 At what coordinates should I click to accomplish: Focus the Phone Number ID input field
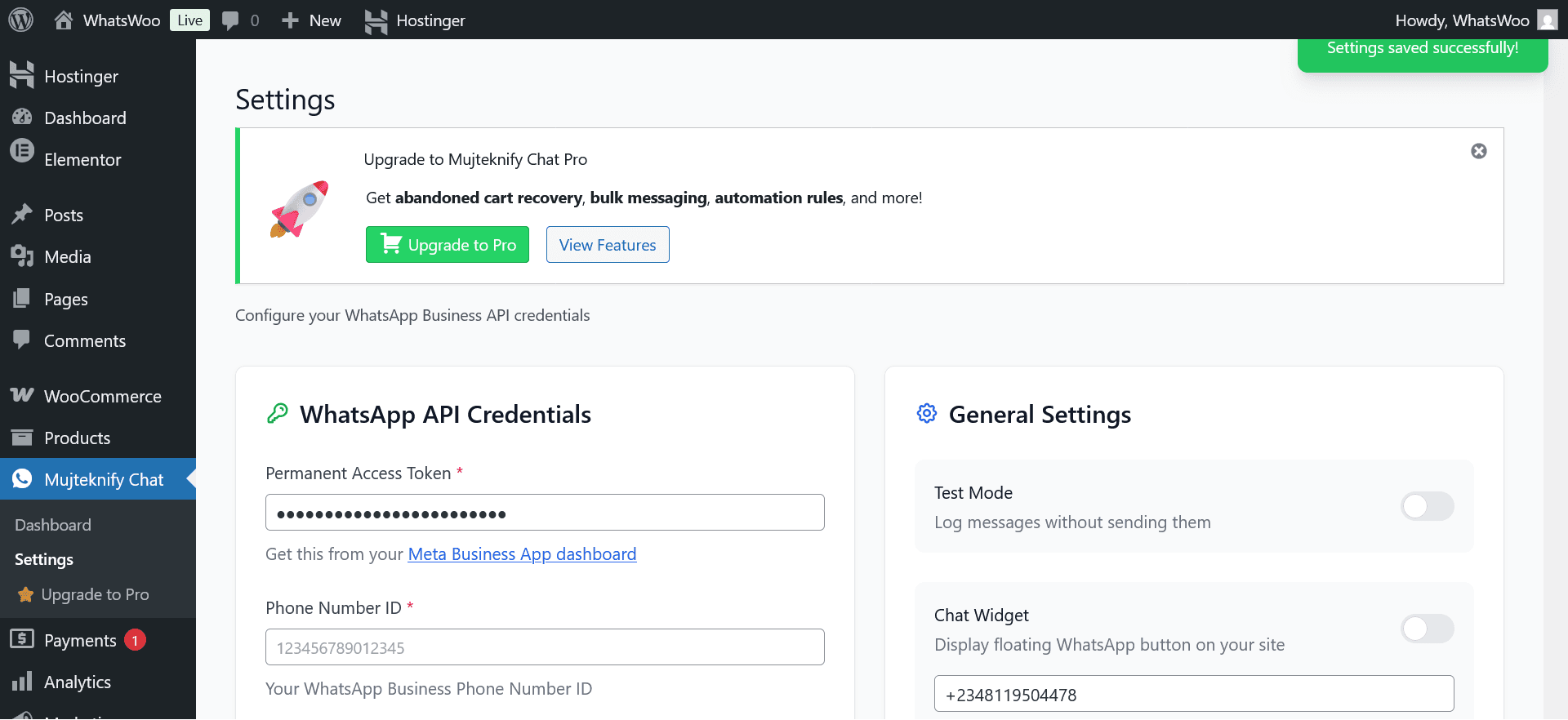click(x=545, y=647)
